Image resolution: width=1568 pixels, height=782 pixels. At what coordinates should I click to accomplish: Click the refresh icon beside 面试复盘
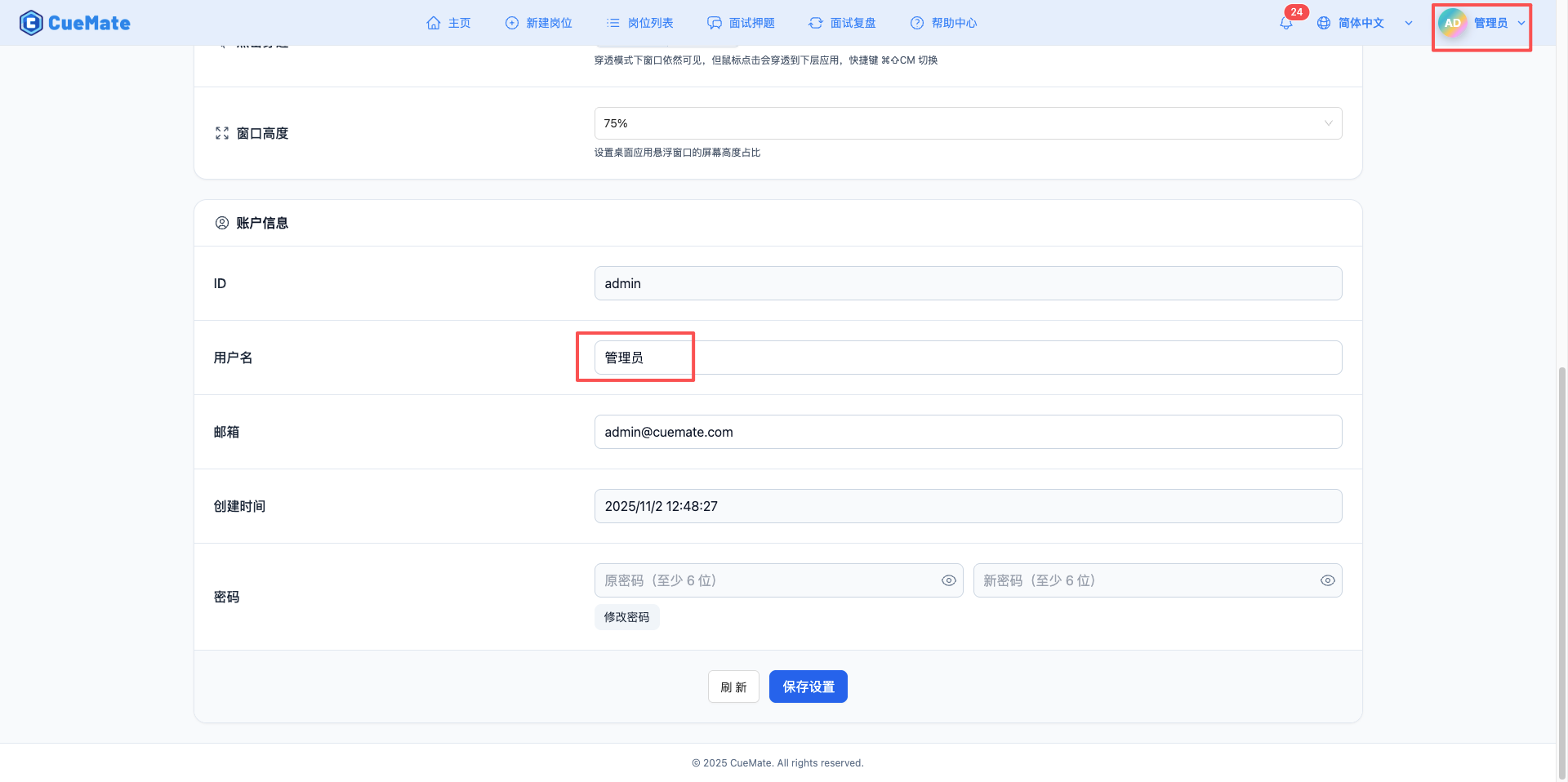815,23
